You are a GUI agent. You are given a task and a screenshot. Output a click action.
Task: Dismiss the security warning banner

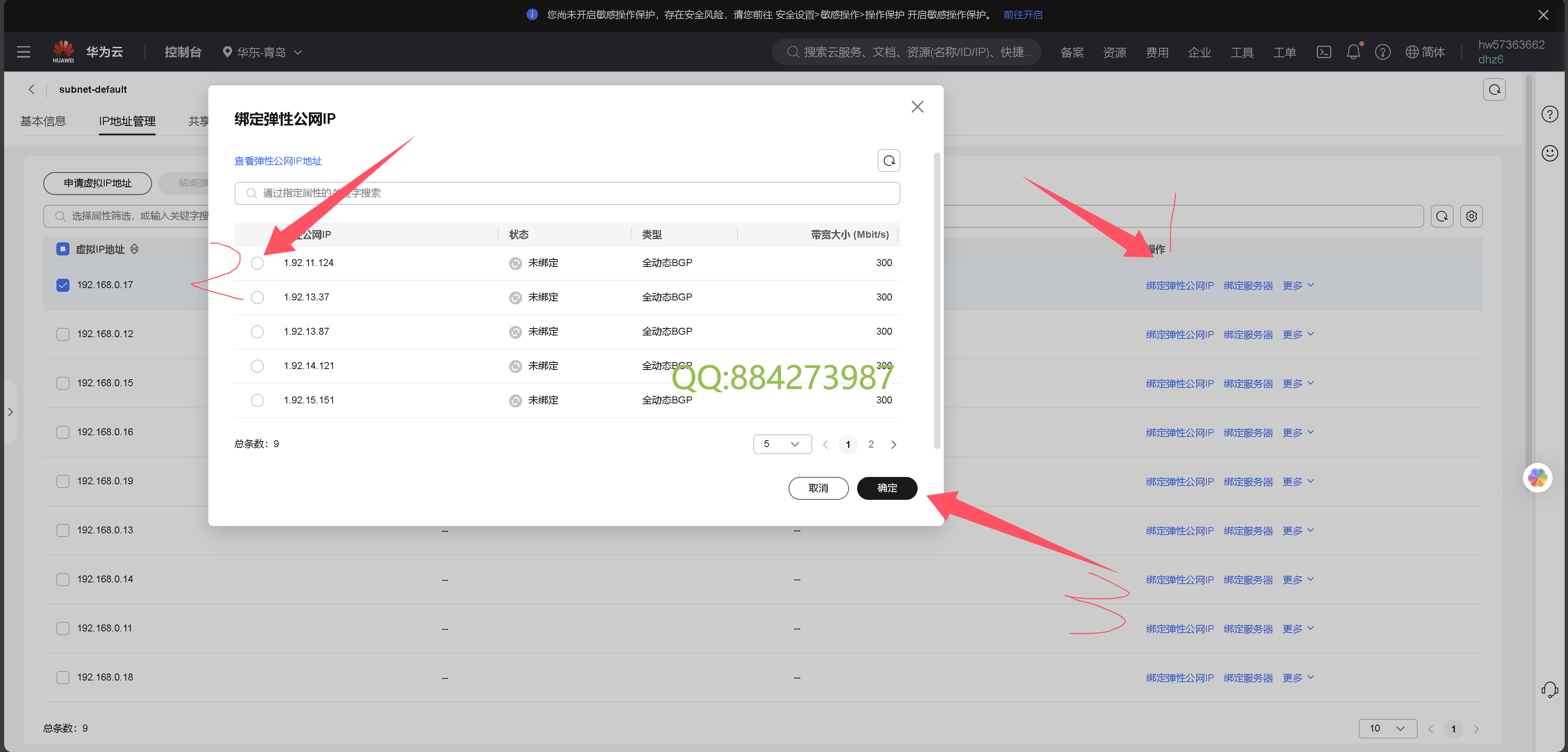(1543, 15)
